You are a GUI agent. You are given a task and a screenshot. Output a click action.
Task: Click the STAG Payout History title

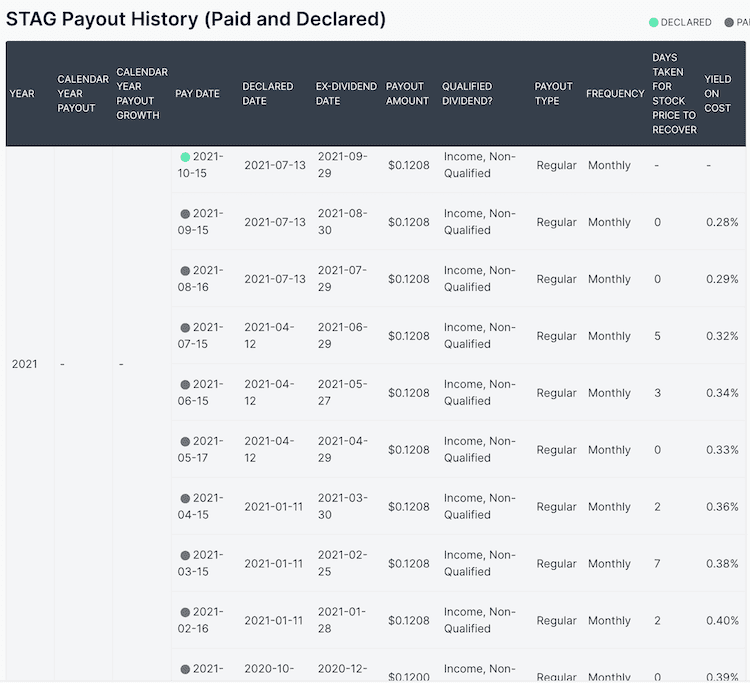point(196,19)
